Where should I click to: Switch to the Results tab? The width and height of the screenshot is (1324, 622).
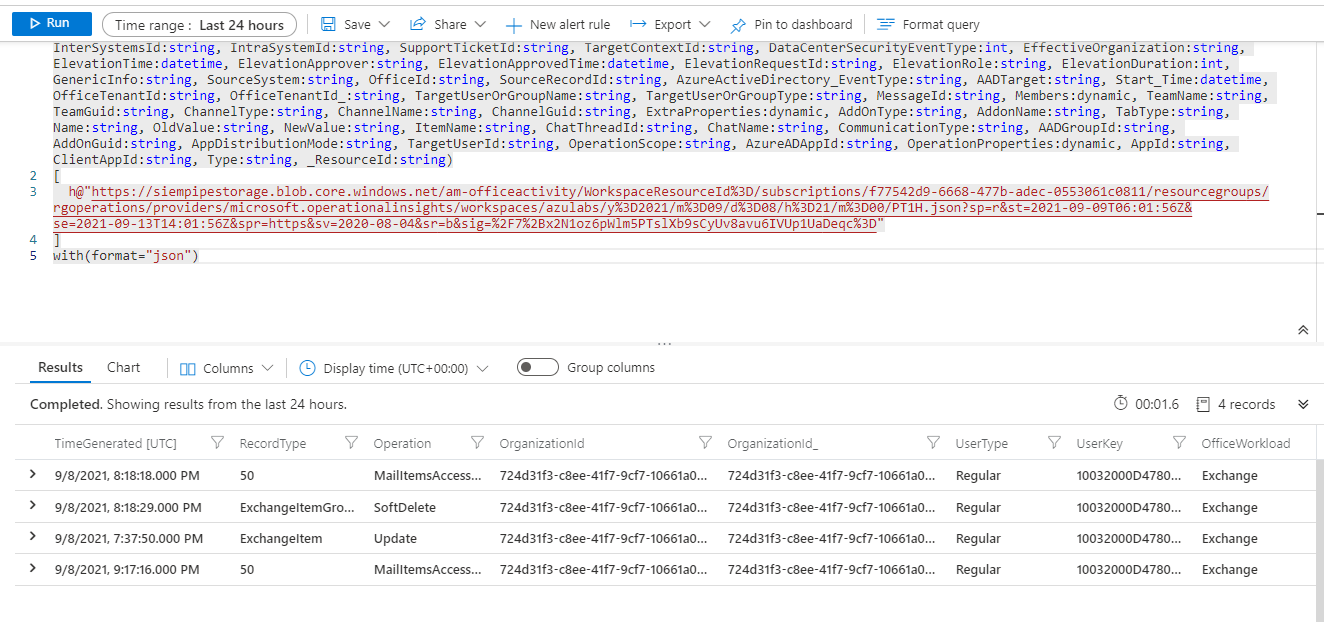coord(60,367)
